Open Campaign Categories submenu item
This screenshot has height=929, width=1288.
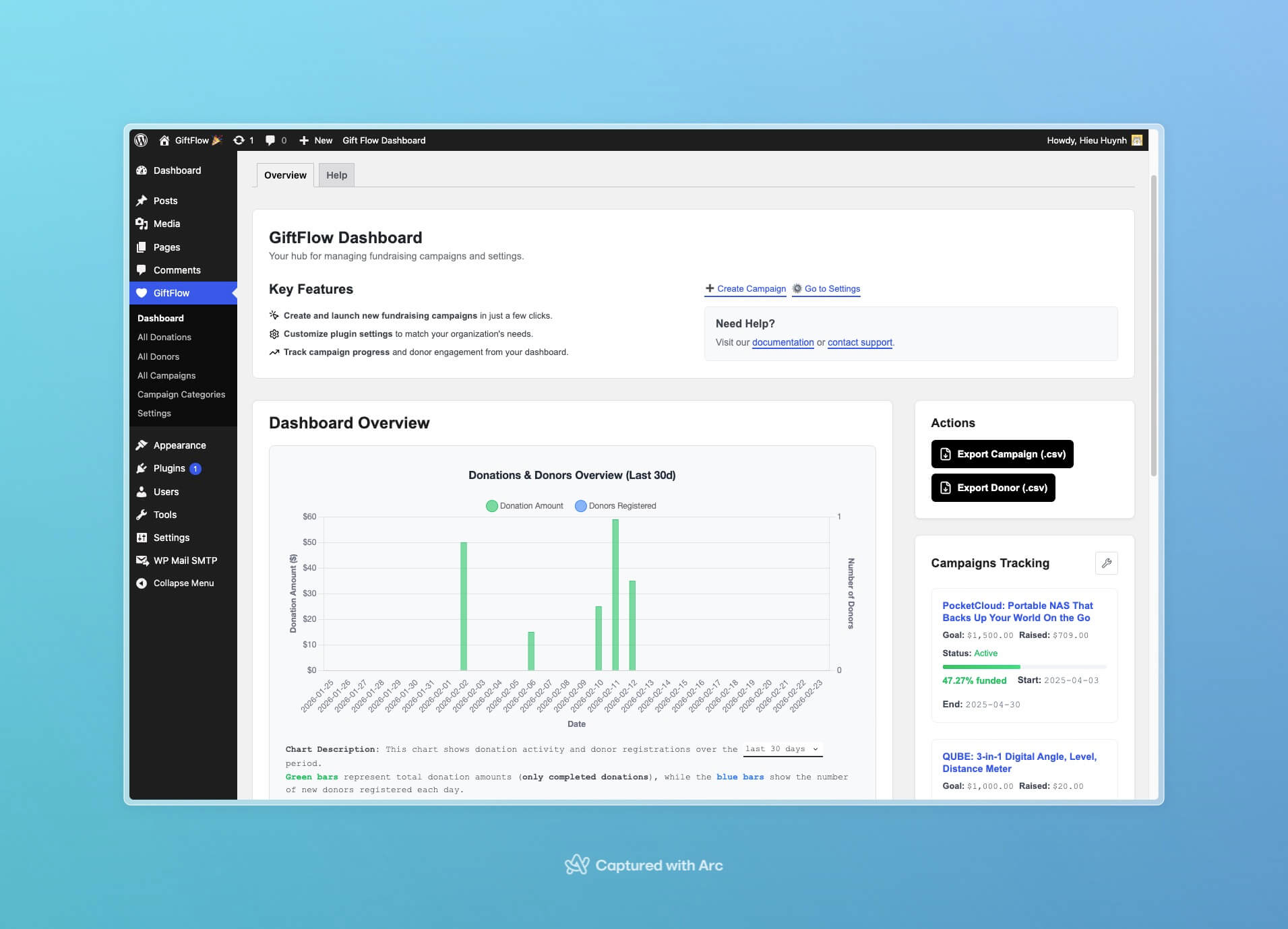point(181,394)
